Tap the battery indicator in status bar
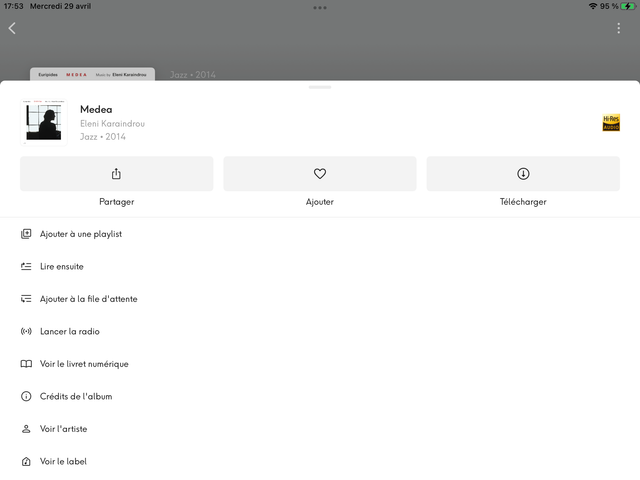The width and height of the screenshot is (640, 480). click(628, 6)
